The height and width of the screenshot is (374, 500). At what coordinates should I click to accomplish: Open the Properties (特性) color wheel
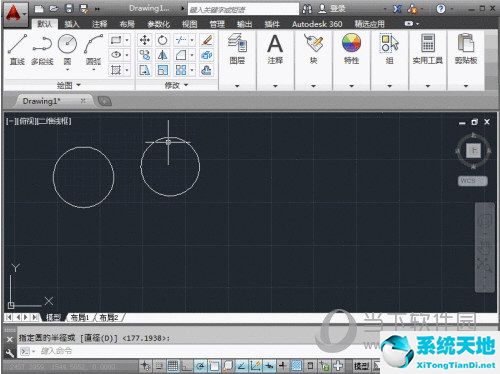[x=351, y=43]
